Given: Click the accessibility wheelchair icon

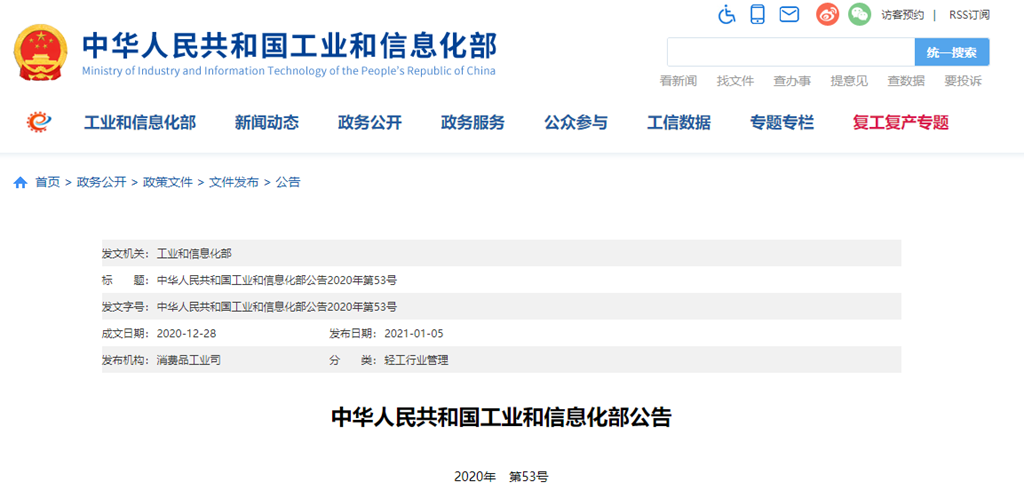Looking at the screenshot, I should (x=727, y=14).
